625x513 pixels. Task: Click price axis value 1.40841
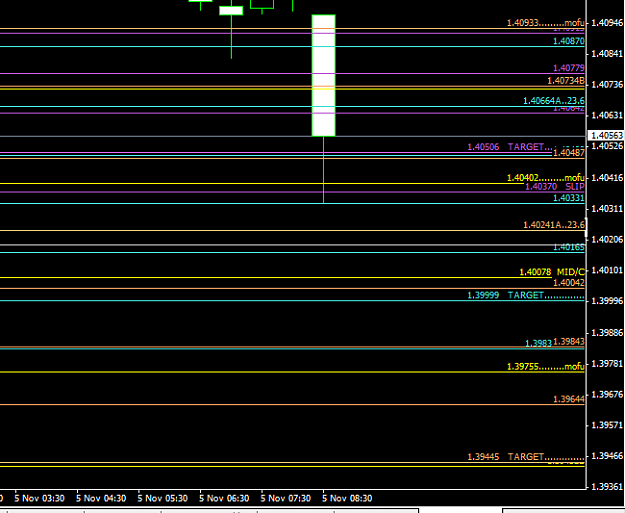pyautogui.click(x=607, y=53)
